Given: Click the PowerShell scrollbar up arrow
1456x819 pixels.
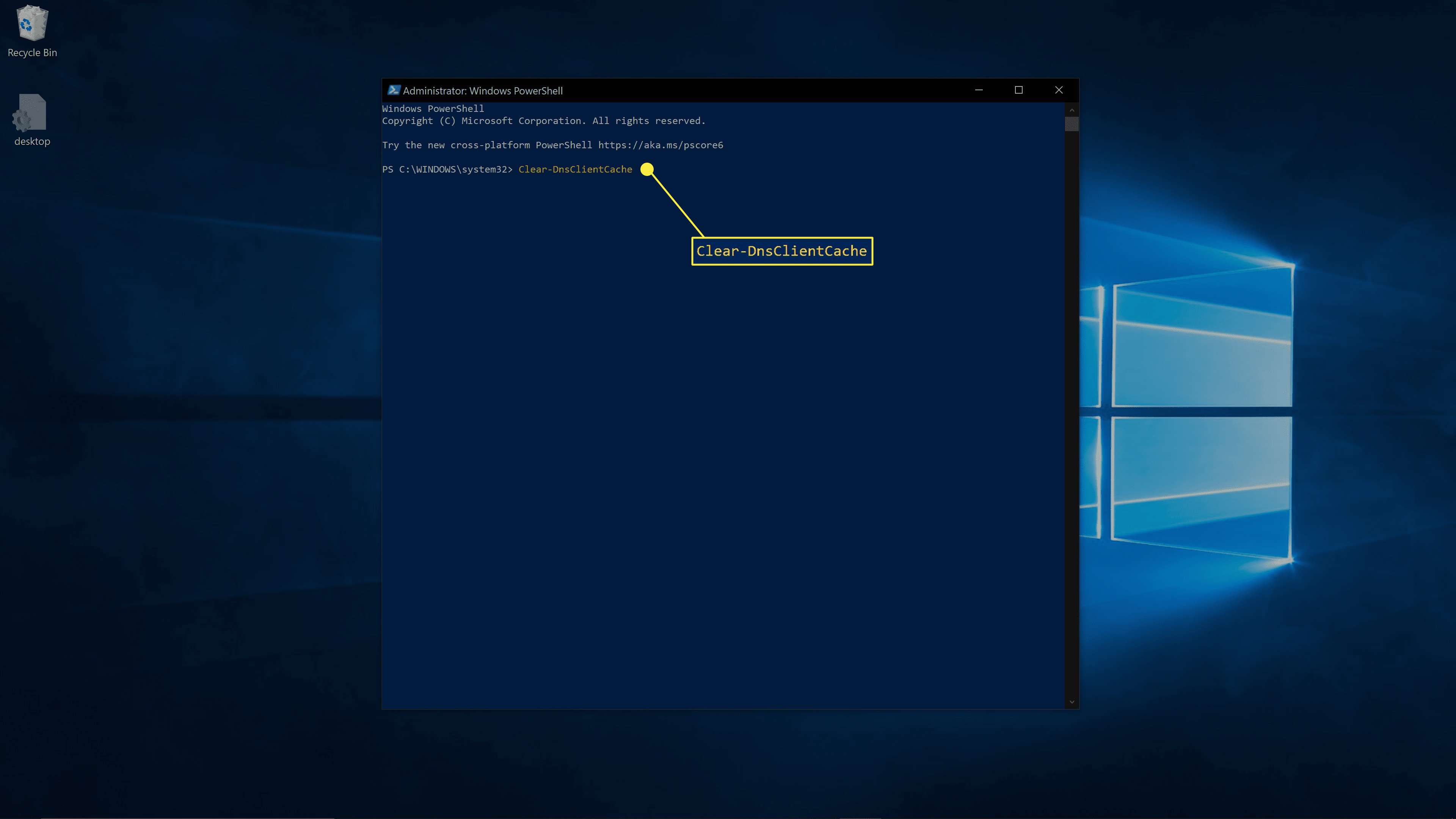Looking at the screenshot, I should click(1071, 108).
